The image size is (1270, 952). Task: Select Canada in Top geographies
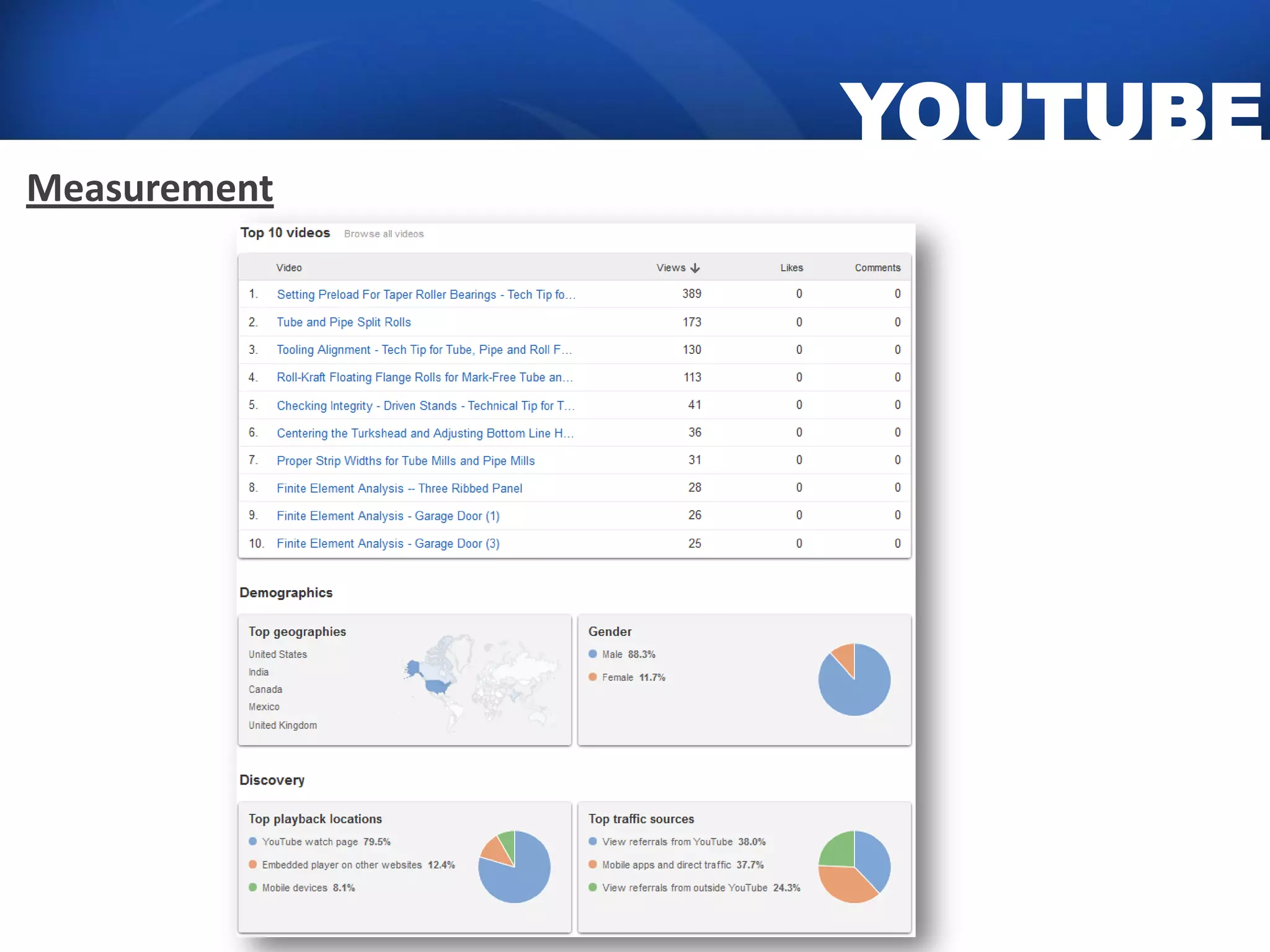[x=265, y=689]
